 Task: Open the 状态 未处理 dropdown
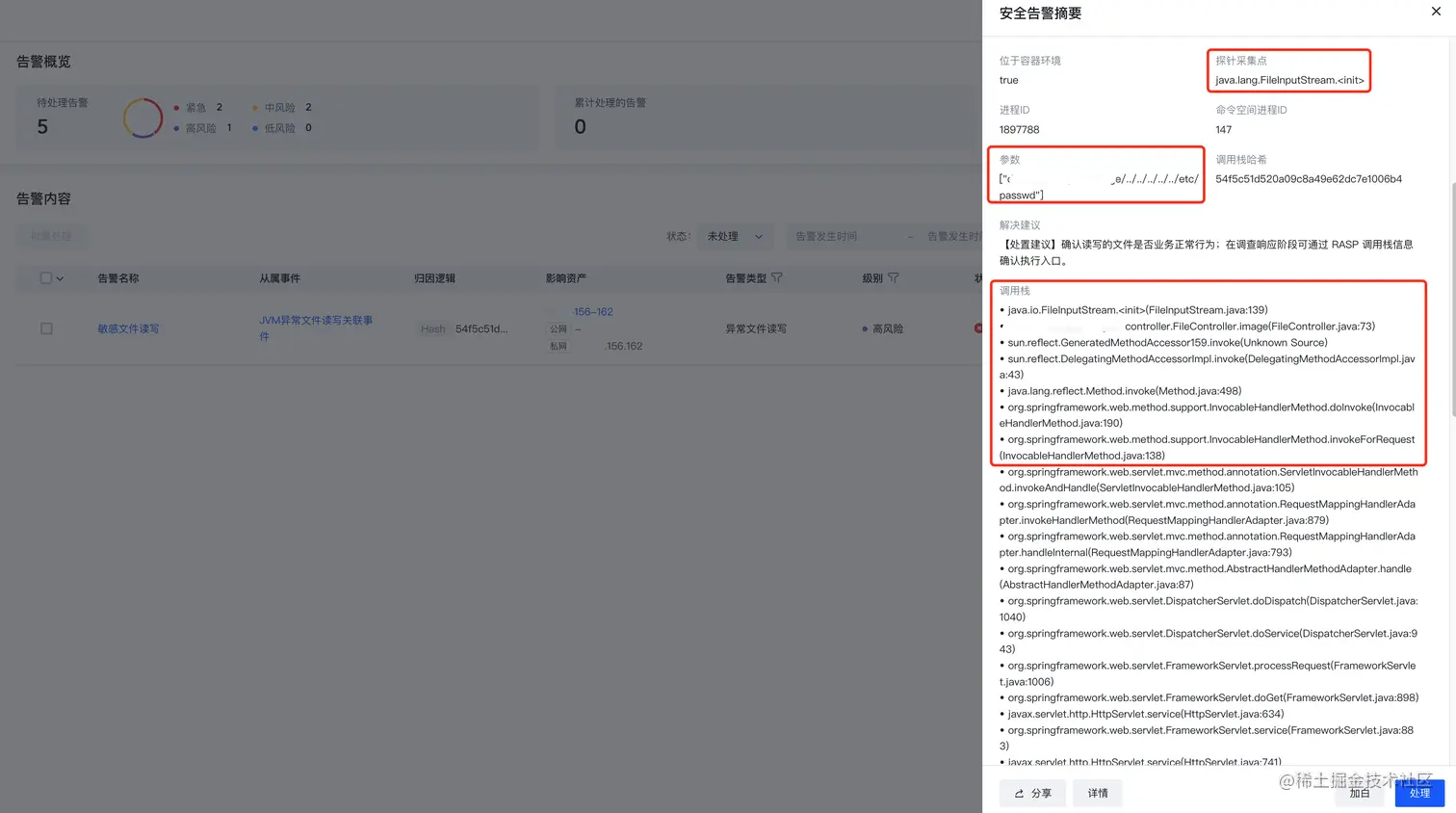coord(735,236)
